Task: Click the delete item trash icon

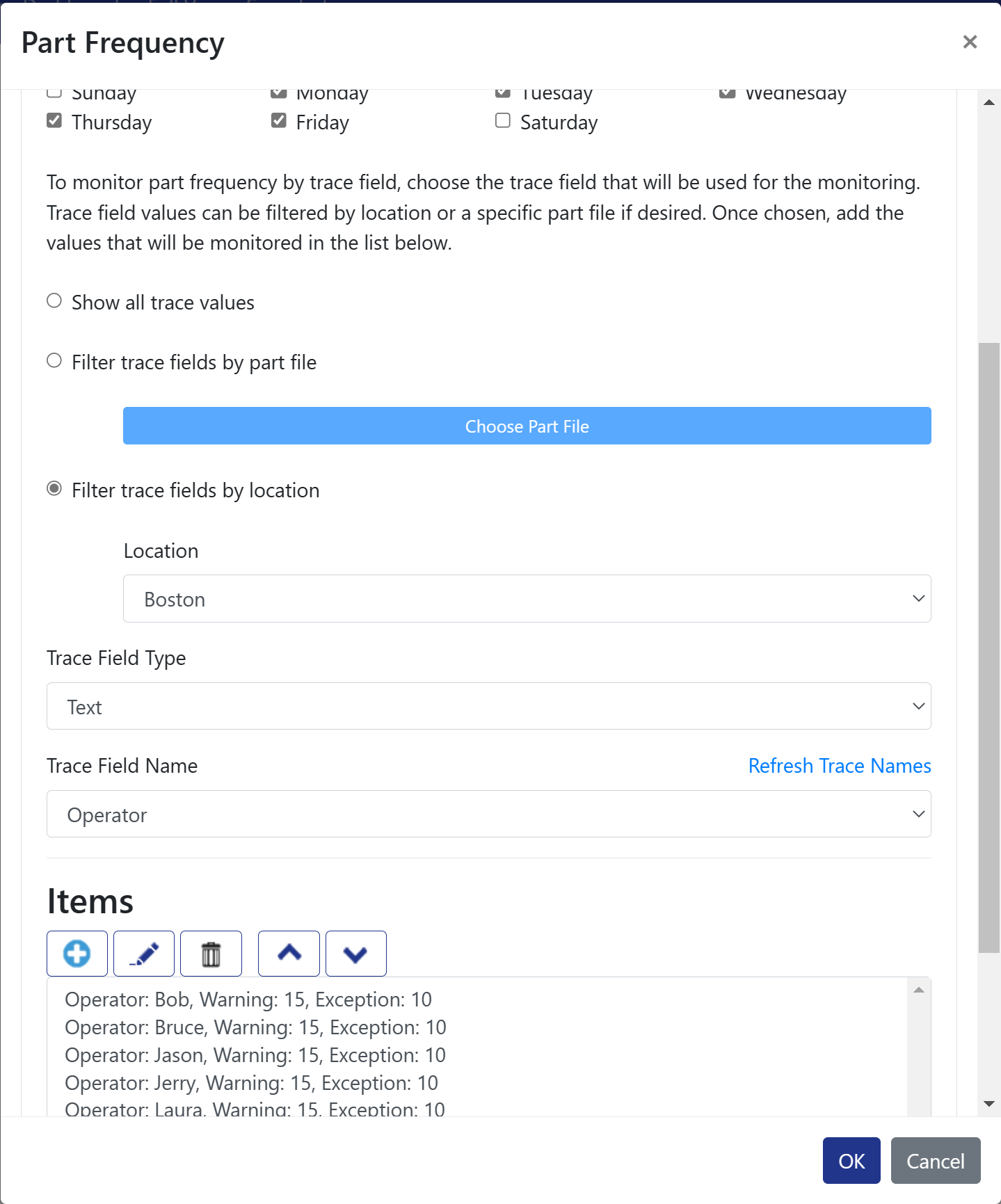Action: (211, 954)
